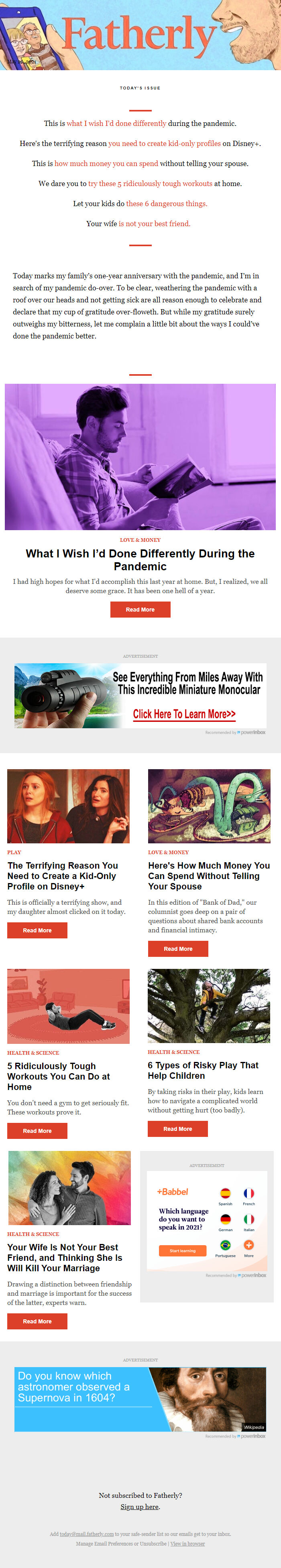
Task: Follow the 'Sign up here' link
Action: tap(140, 1507)
